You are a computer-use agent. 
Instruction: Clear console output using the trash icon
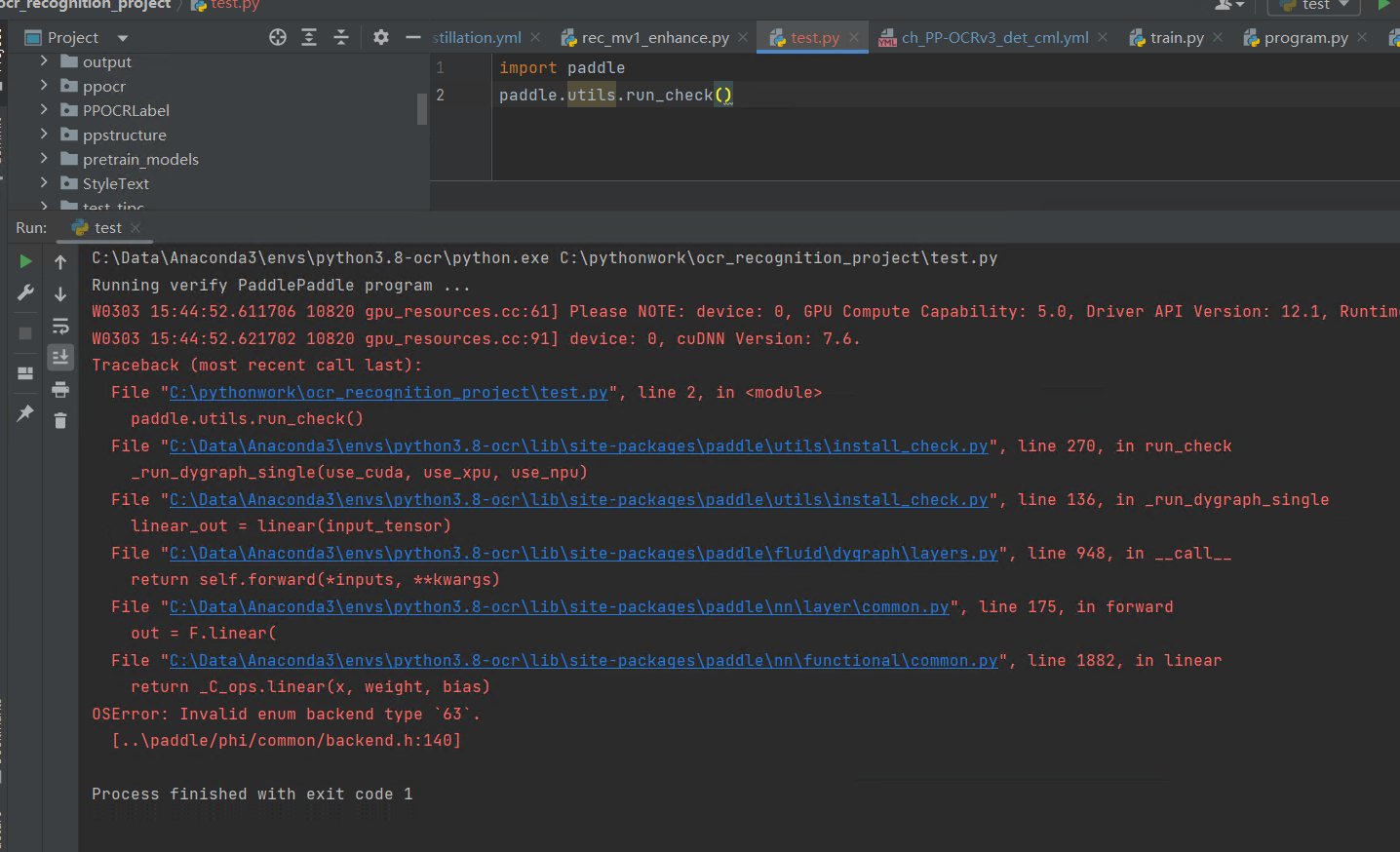[60, 421]
